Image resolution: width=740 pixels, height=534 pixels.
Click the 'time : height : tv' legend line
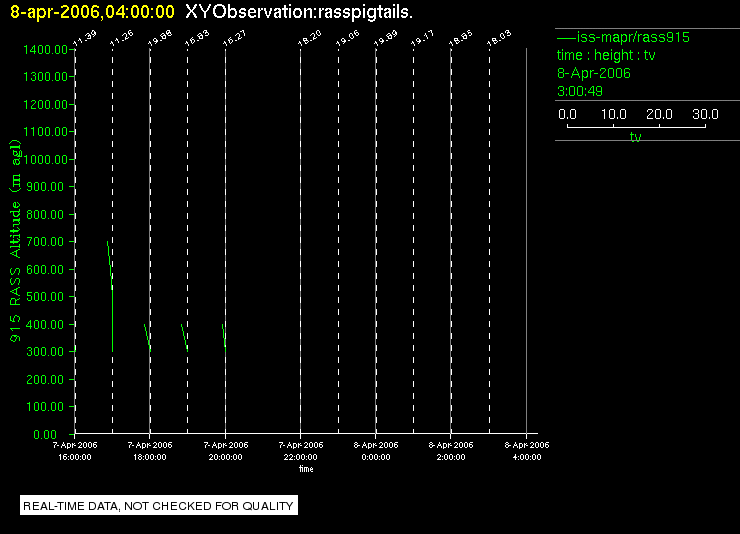coord(606,55)
